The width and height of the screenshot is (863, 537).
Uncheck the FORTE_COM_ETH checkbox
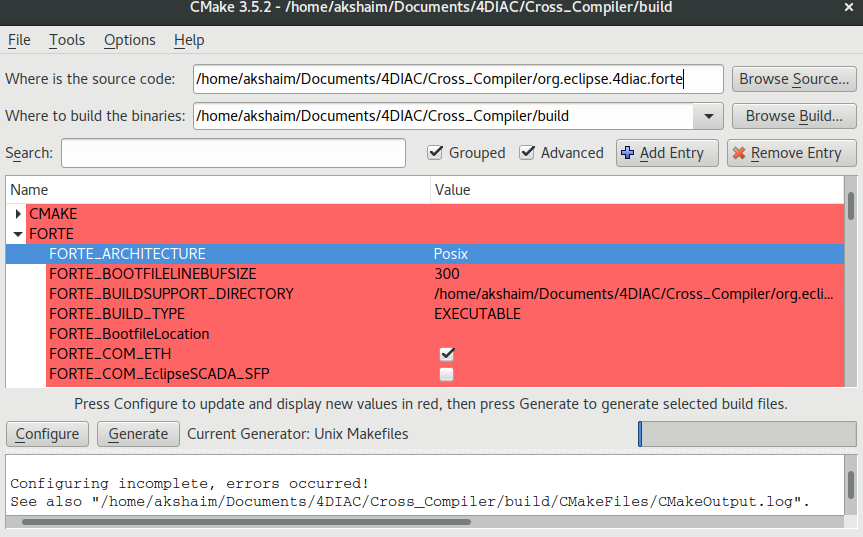click(x=447, y=354)
